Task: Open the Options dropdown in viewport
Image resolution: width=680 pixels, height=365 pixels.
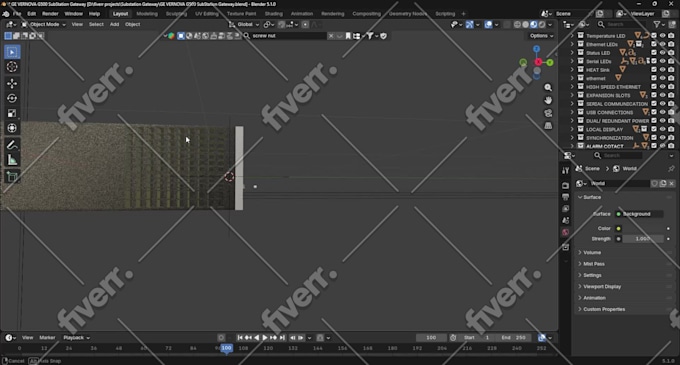Action: [541, 36]
